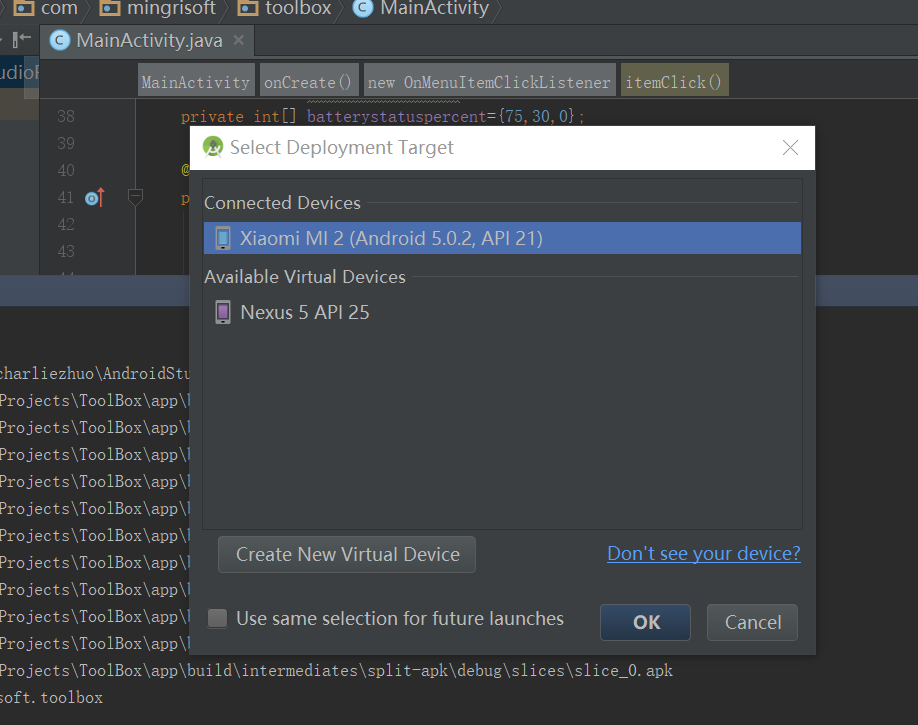Click the charliezhuo\AndroidStu console line
This screenshot has width=918, height=725.
(x=94, y=373)
